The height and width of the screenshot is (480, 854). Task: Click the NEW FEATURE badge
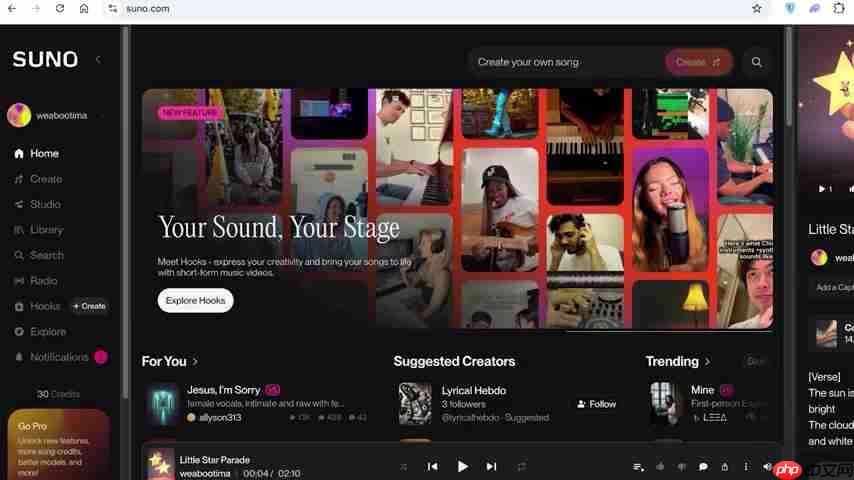pyautogui.click(x=190, y=113)
